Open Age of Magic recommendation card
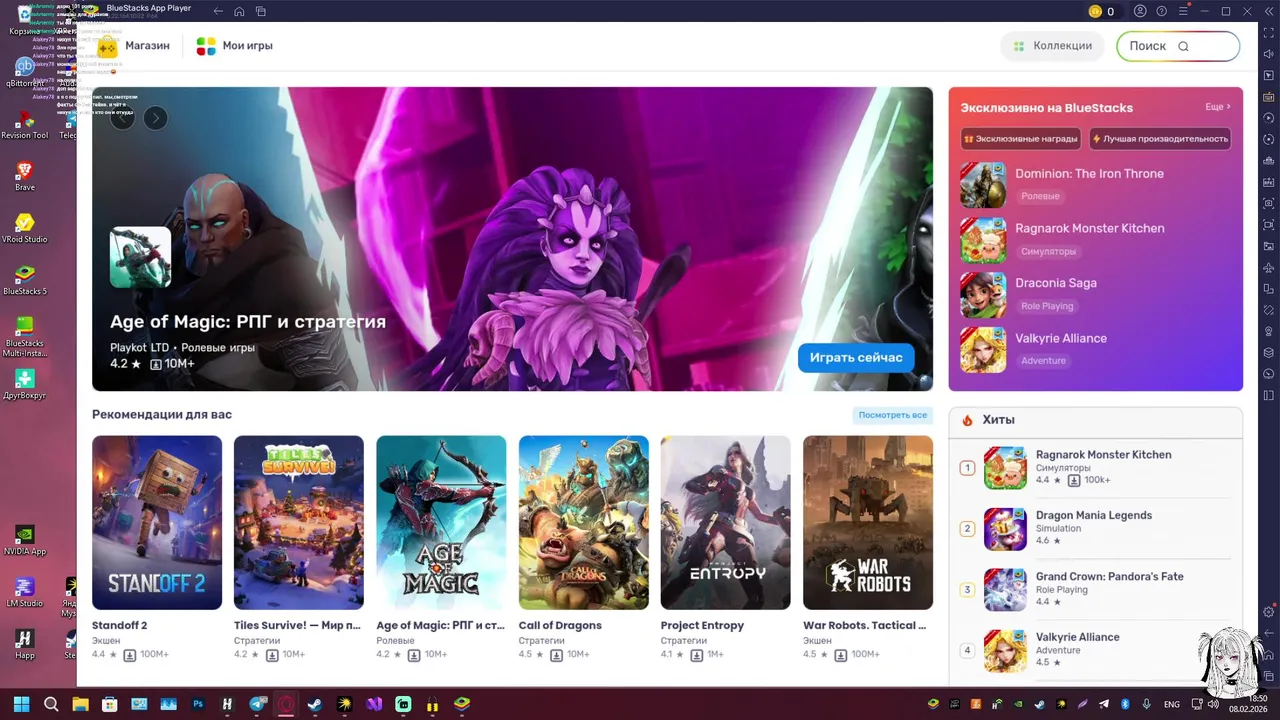Image resolution: width=1280 pixels, height=720 pixels. (x=441, y=548)
